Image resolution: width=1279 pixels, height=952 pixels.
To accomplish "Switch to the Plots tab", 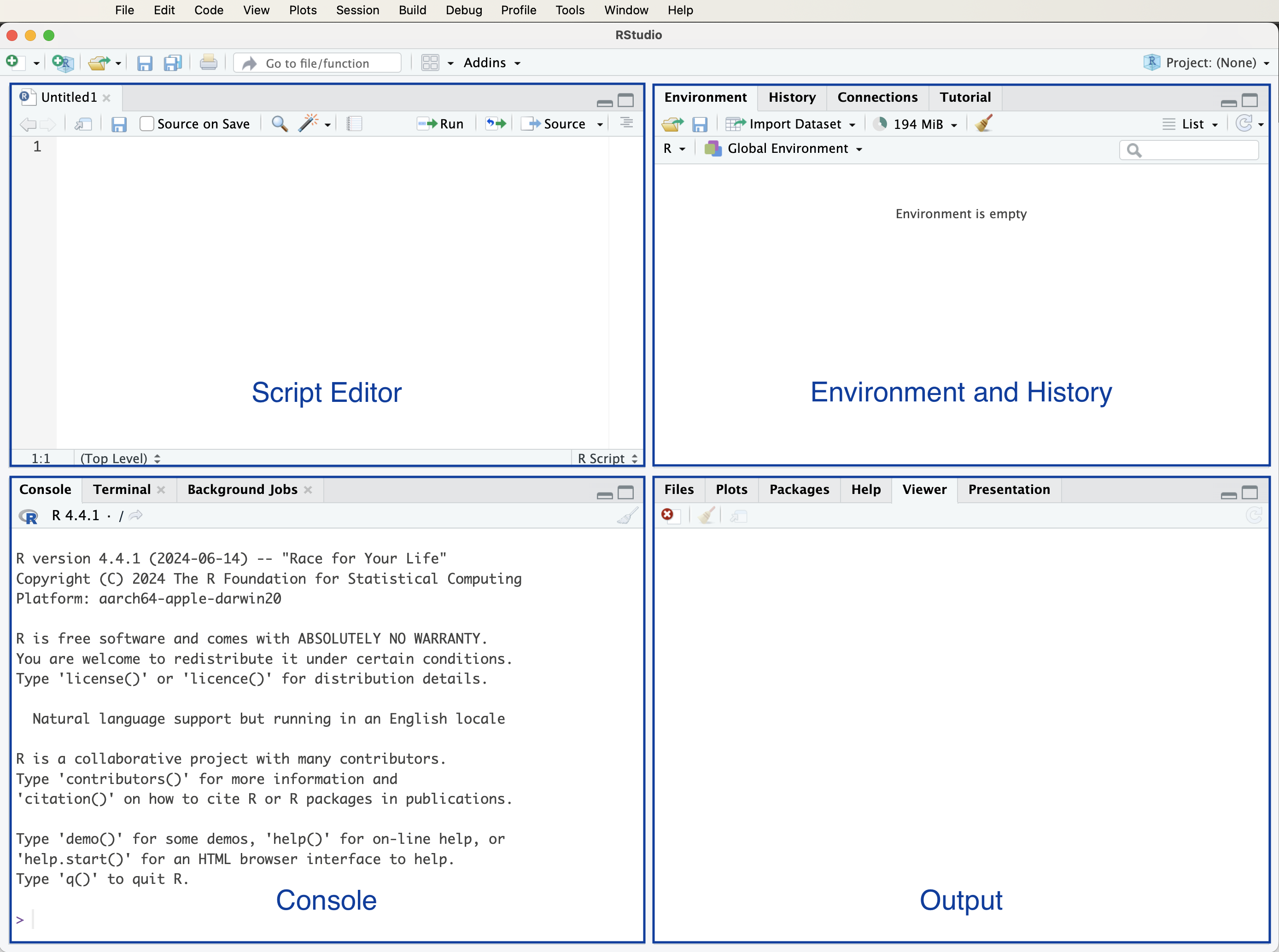I will tap(731, 489).
